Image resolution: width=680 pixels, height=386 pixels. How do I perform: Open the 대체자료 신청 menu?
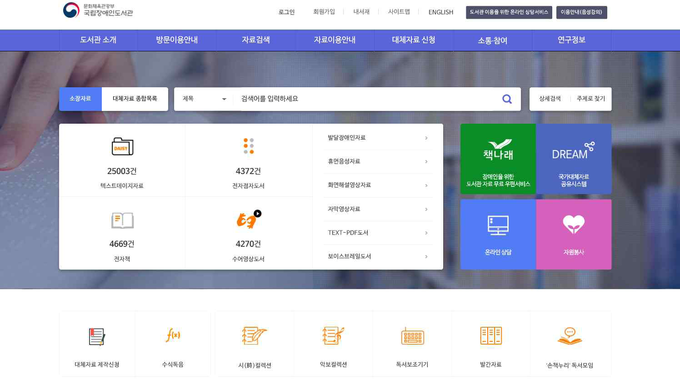click(414, 40)
